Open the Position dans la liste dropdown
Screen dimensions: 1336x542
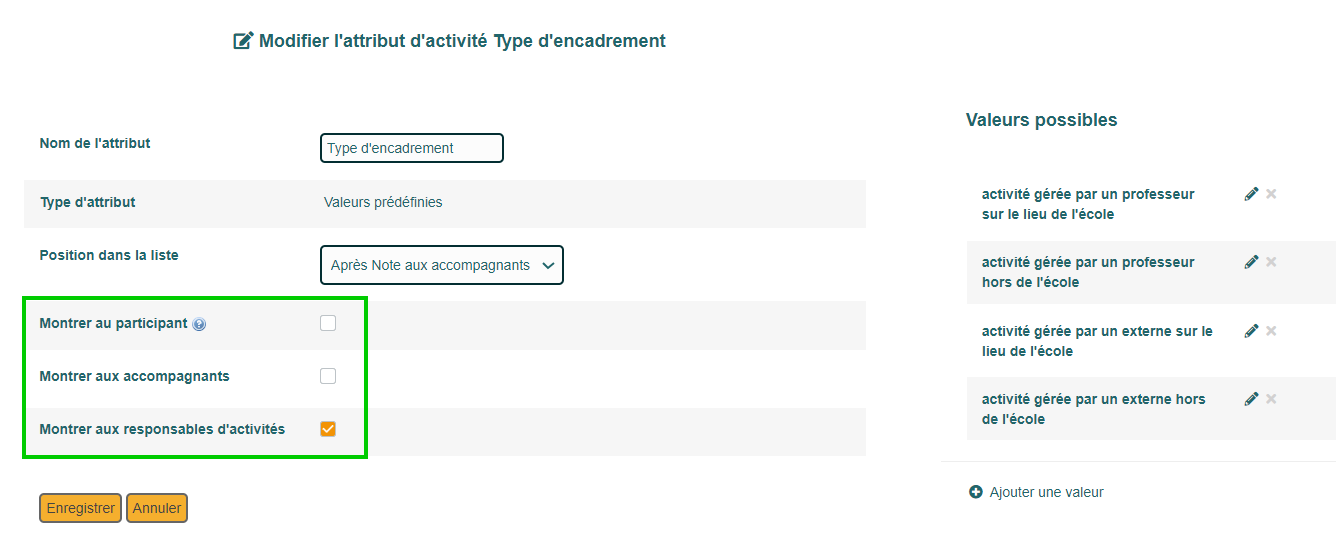(x=442, y=265)
